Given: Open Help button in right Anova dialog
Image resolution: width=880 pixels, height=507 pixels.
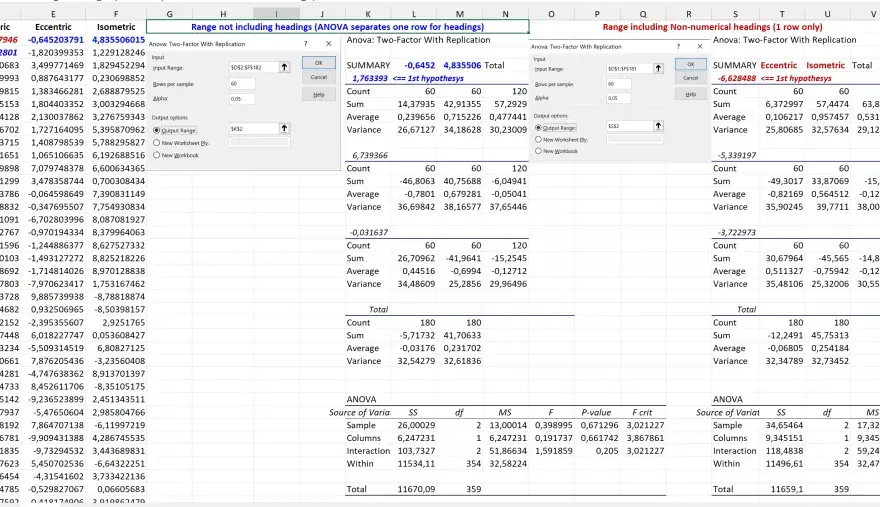Looking at the screenshot, I should (x=691, y=94).
